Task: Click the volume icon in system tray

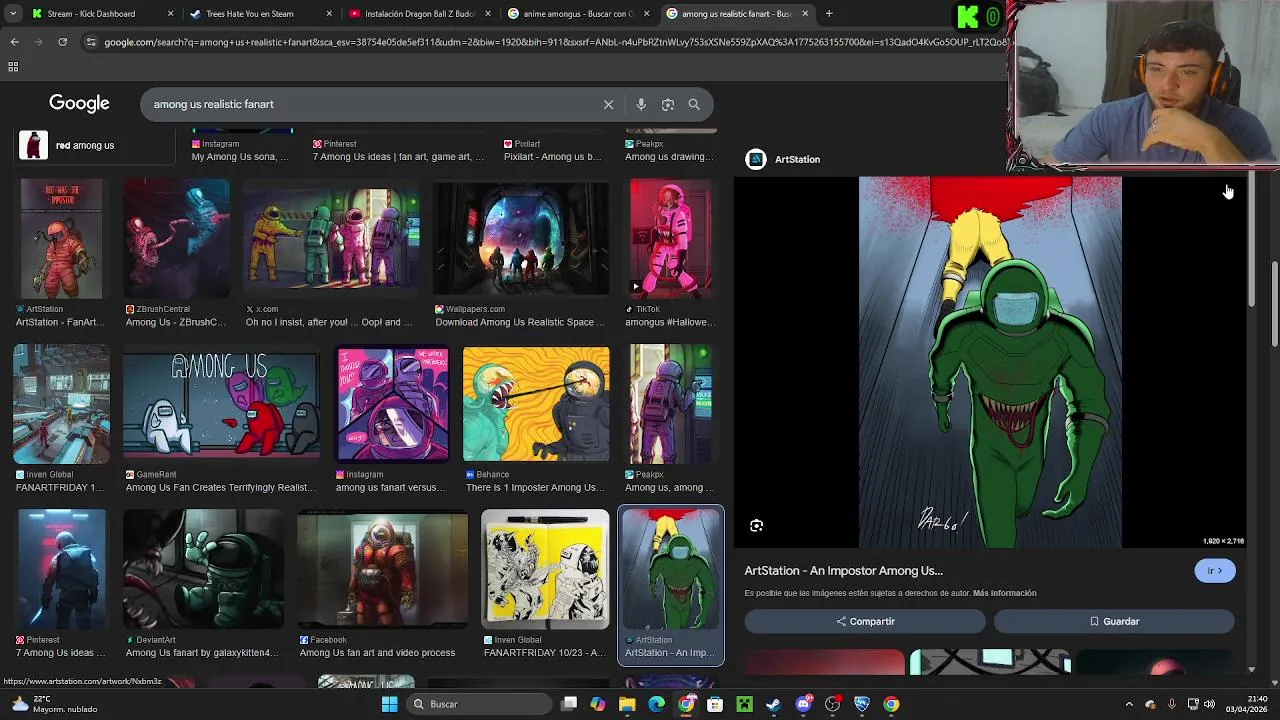Action: (1209, 704)
